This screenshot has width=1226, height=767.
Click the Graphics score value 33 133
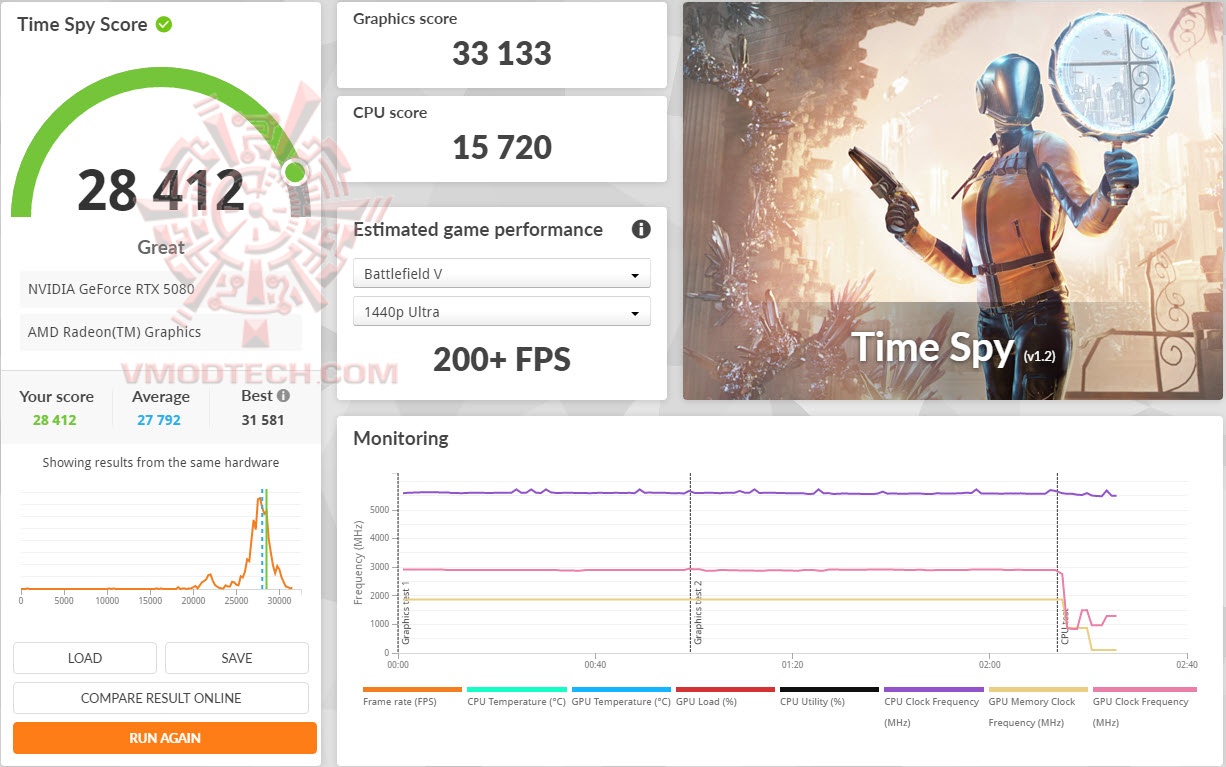click(x=502, y=53)
